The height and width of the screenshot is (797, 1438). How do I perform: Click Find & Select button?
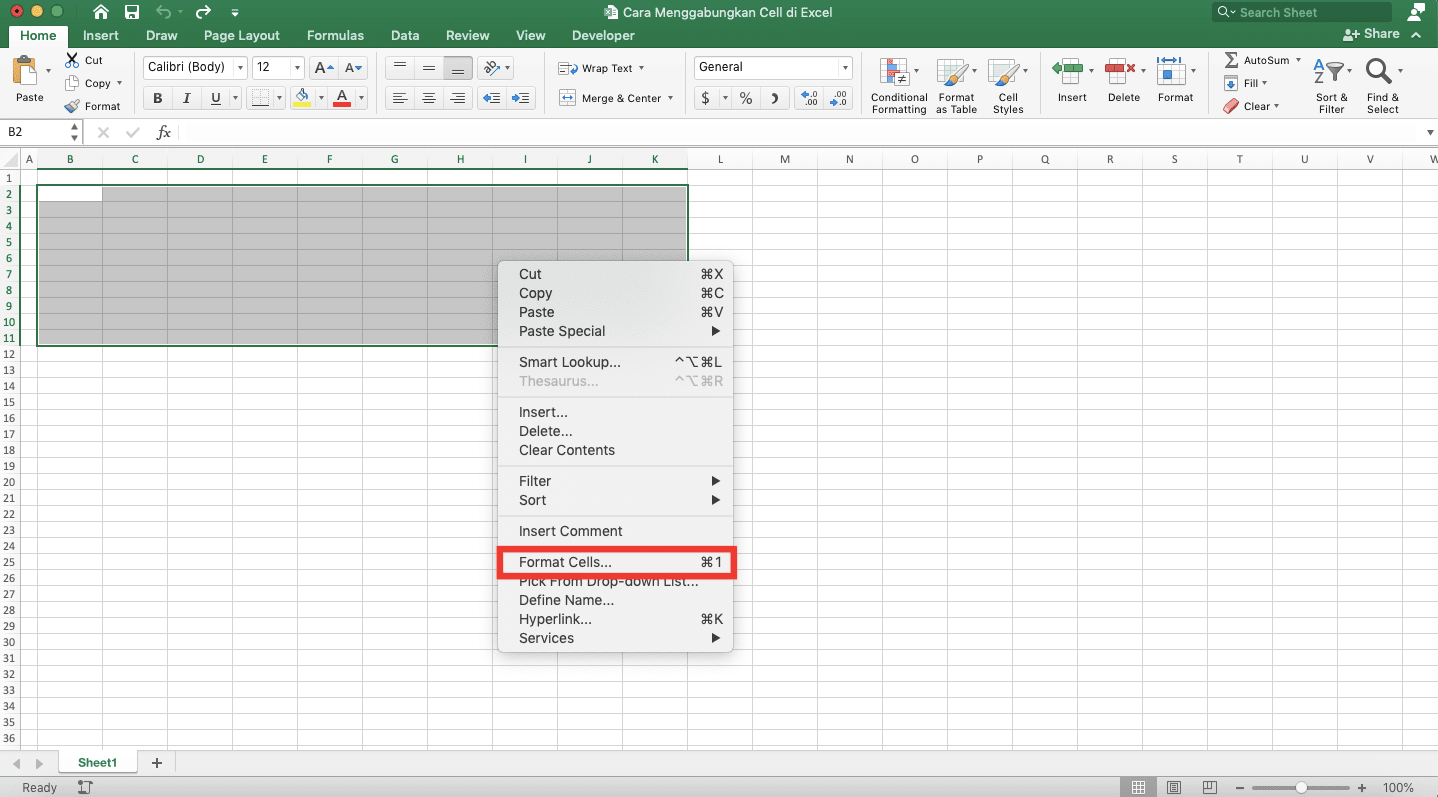pos(1383,86)
